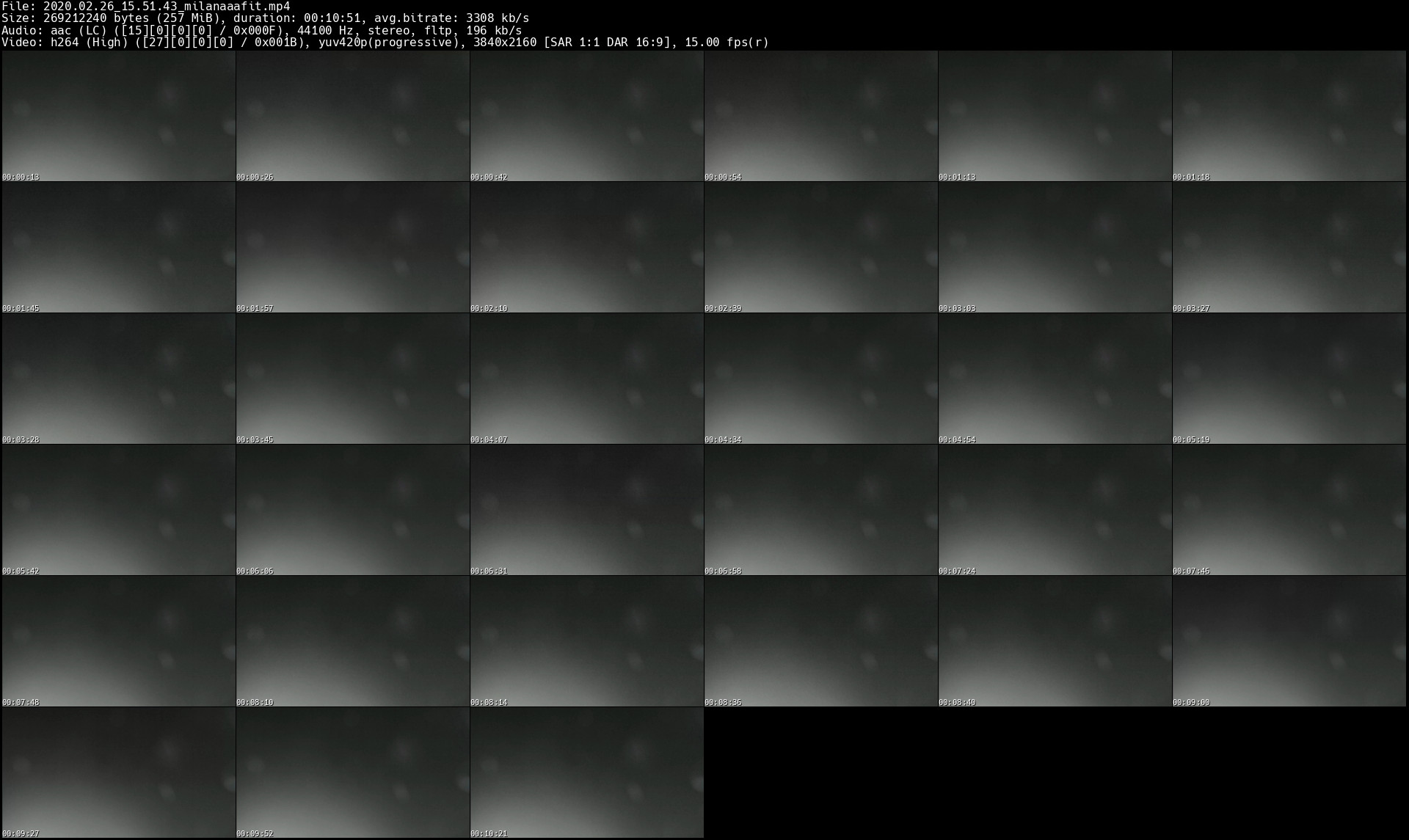Select the thumbnail at 00:01:57

[x=352, y=247]
